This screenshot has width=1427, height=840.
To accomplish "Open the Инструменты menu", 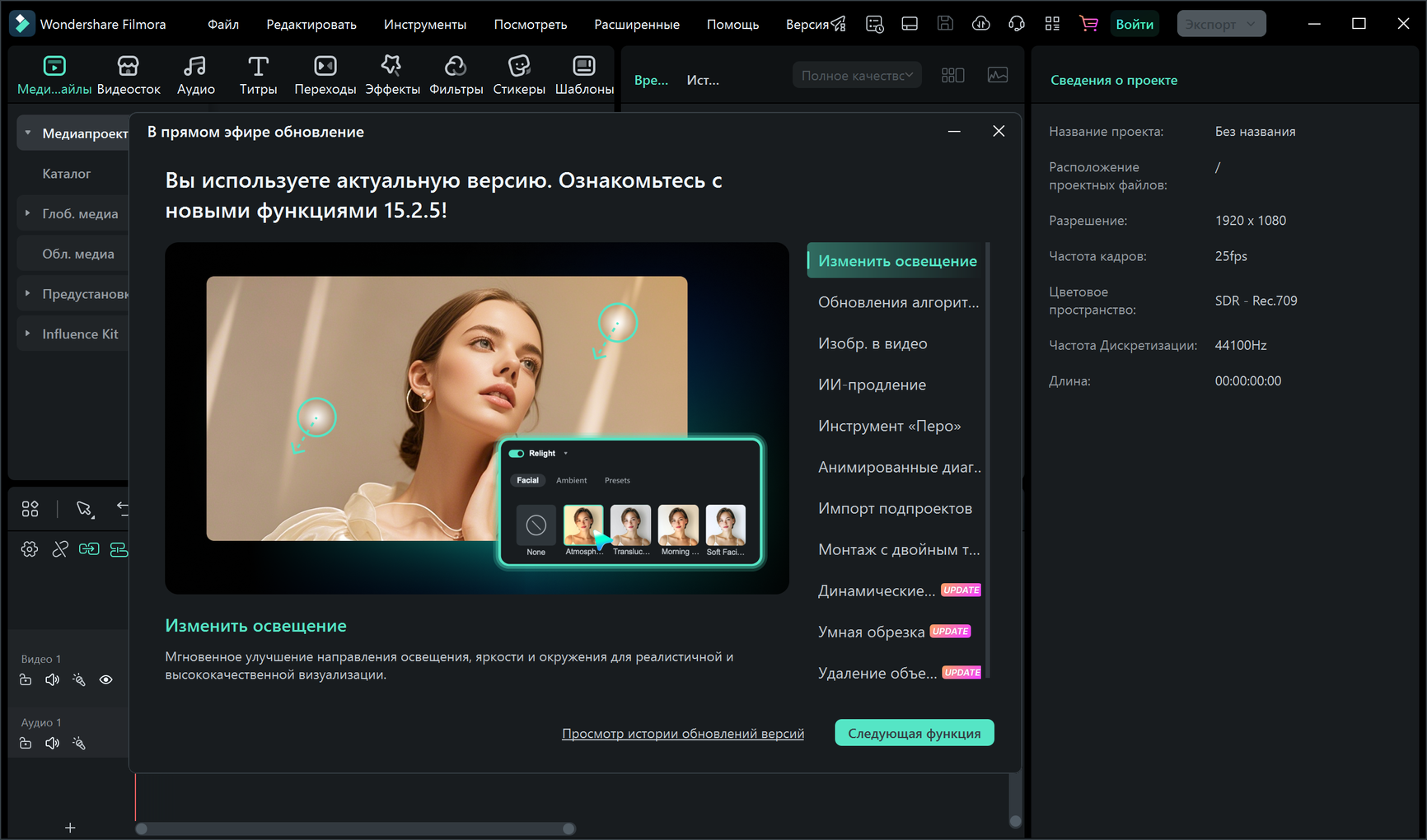I will [424, 25].
